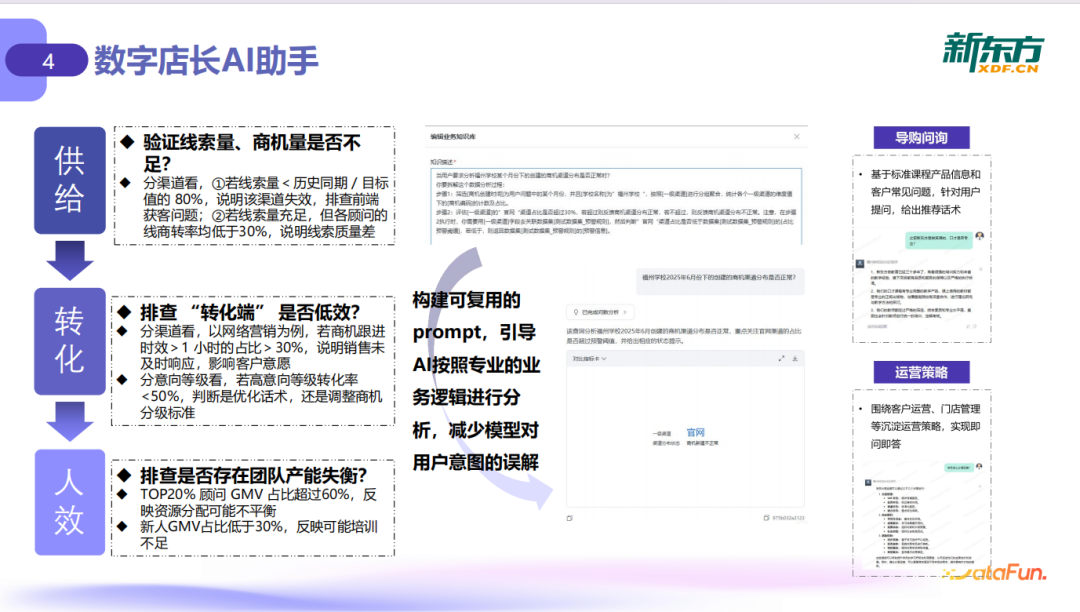The width and height of the screenshot is (1080, 612).
Task: Copy the chart using the copy icon
Action: pyautogui.click(x=570, y=517)
